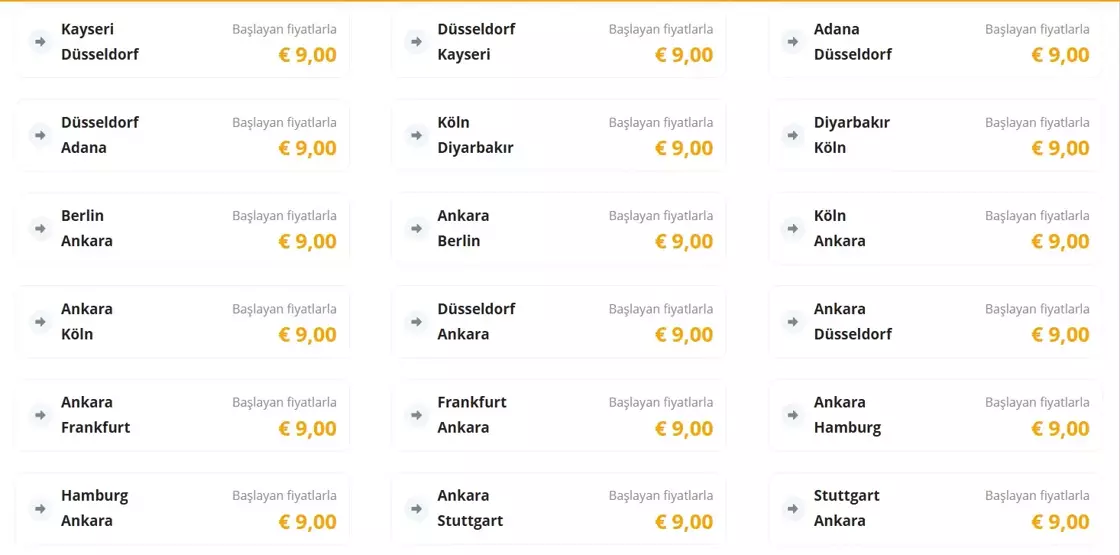Click arrow icon for Diyarbakır to Köln route
Viewport: 1120px width, 555px height.
[793, 135]
